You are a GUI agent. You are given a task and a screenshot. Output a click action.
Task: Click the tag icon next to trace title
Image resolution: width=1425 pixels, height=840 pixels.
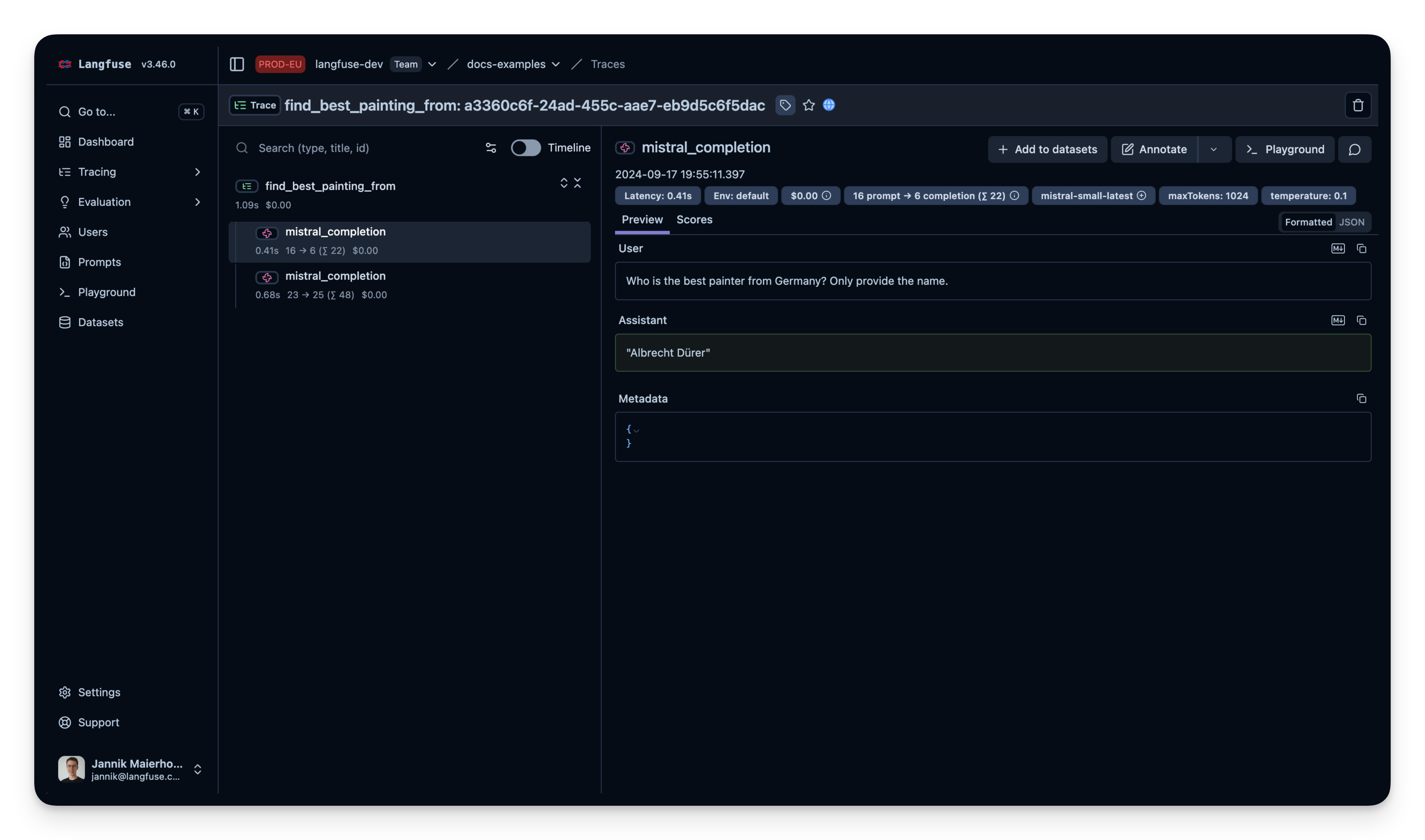pyautogui.click(x=785, y=105)
